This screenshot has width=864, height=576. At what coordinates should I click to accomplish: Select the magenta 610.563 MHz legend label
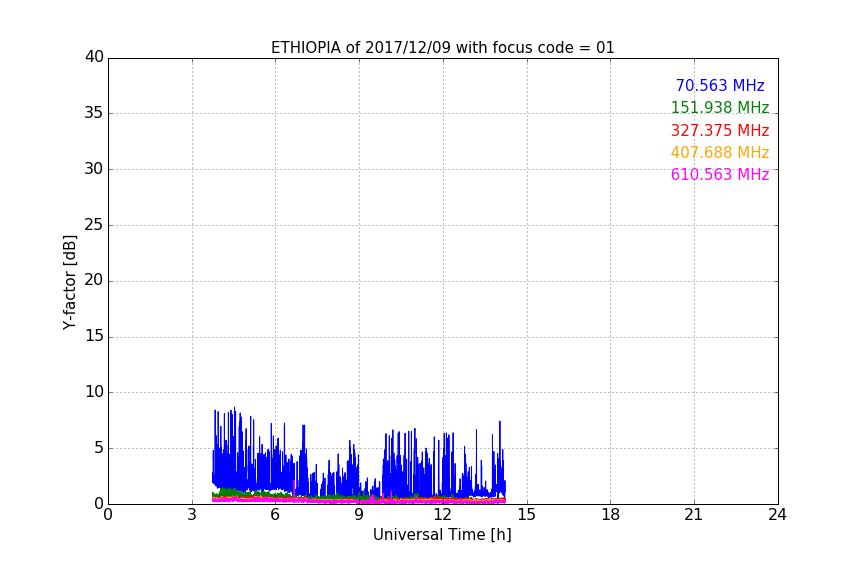tap(720, 174)
